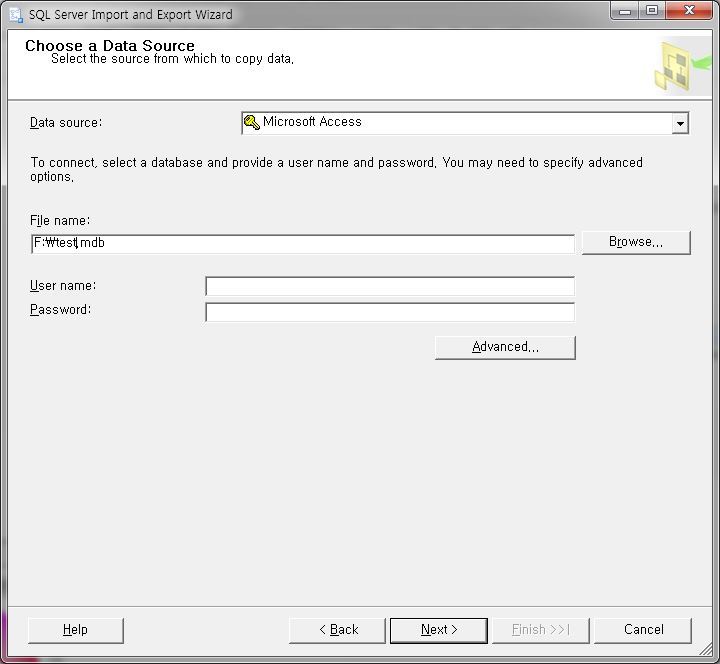720x664 pixels.
Task: Cancel the wizard
Action: (x=643, y=630)
